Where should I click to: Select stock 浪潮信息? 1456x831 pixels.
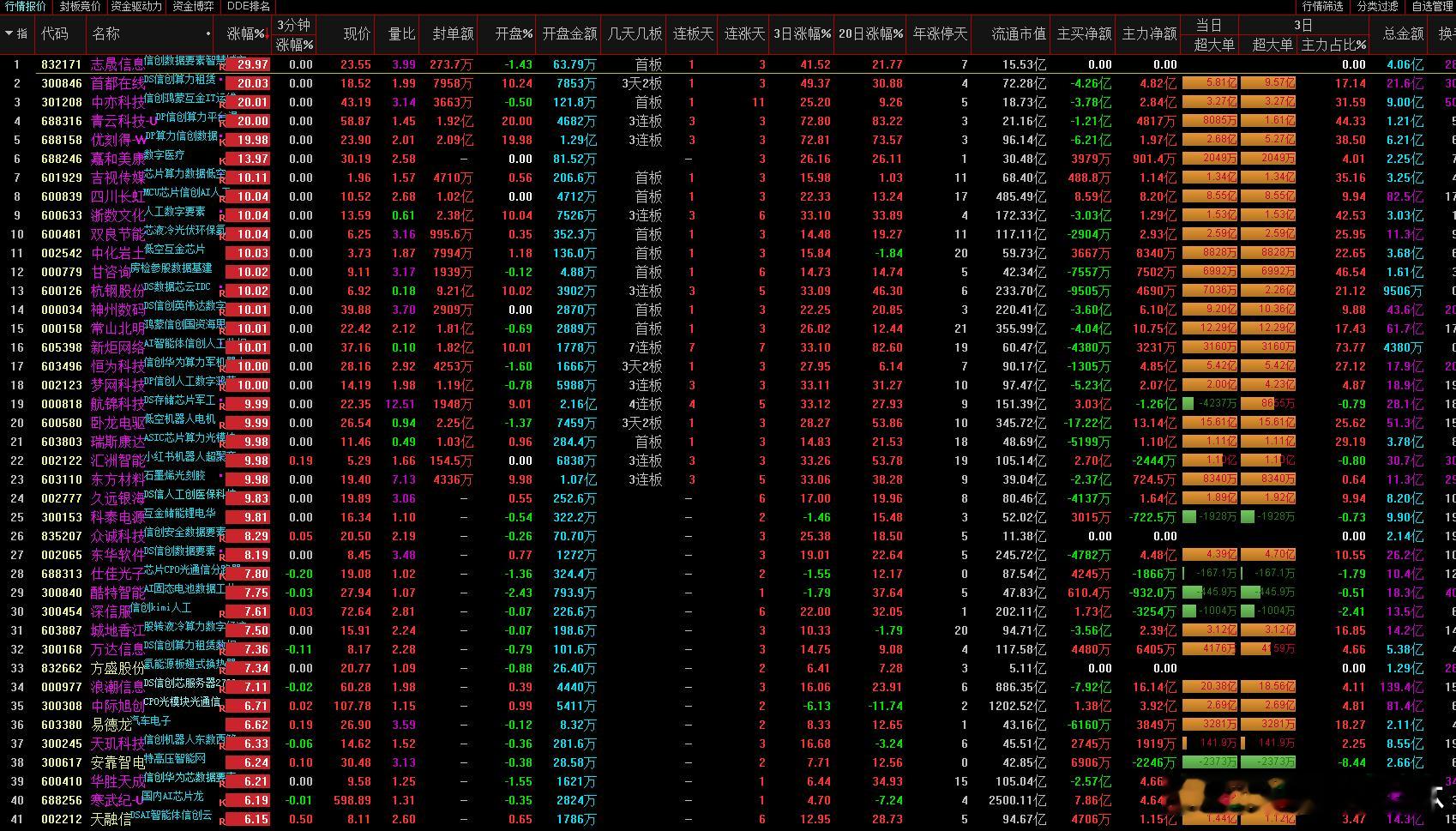[117, 687]
